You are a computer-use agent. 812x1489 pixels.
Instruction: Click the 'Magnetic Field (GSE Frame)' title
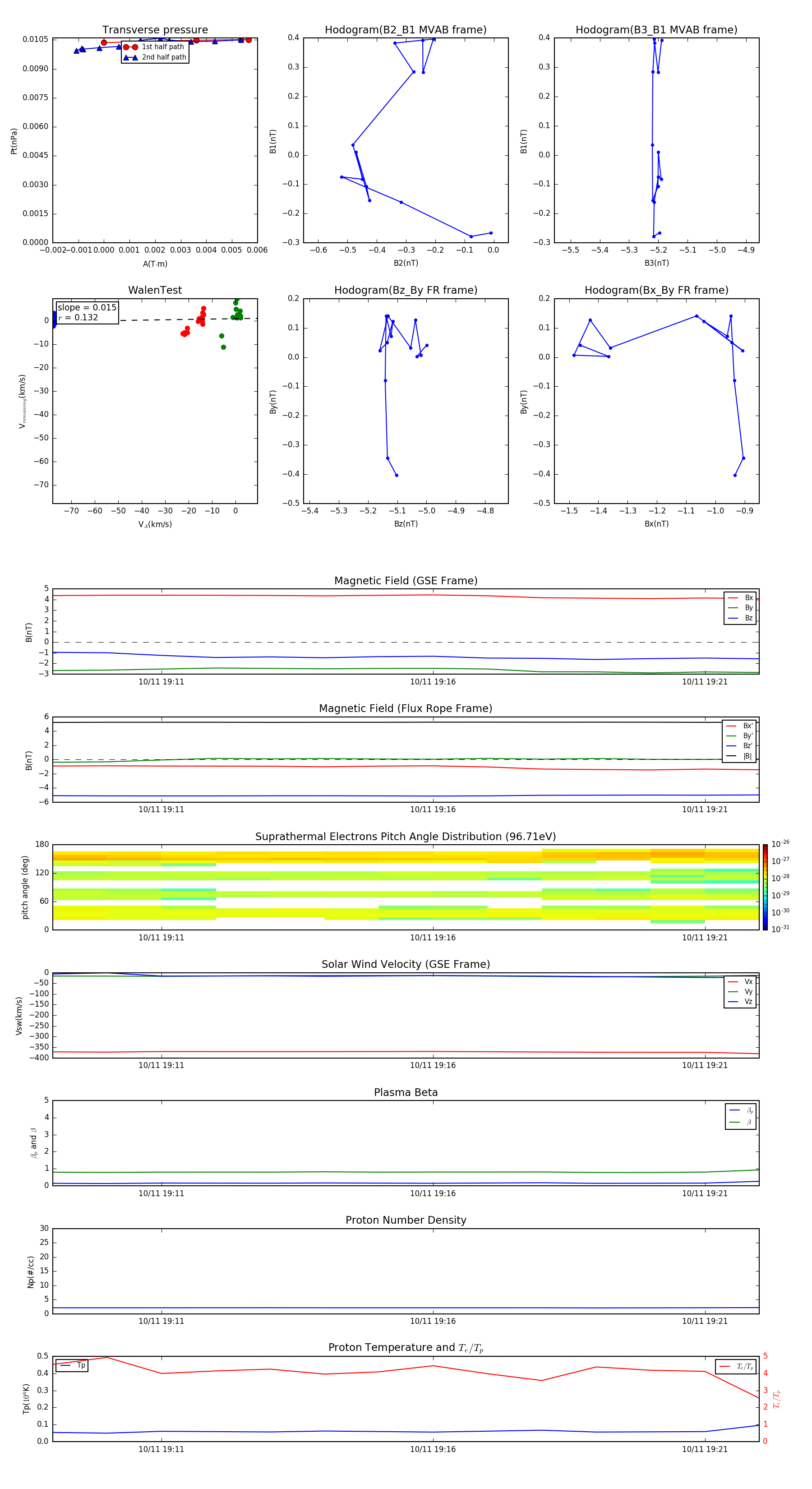[x=406, y=581]
